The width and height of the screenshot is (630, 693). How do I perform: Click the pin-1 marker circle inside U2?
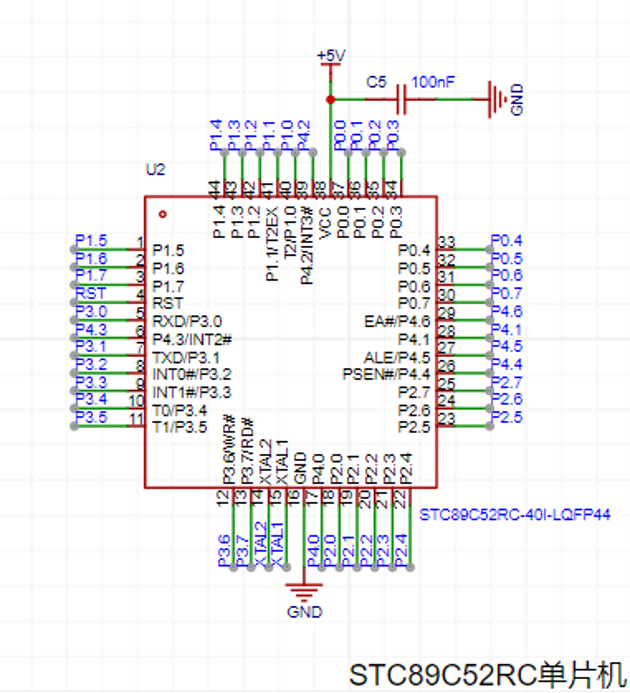coord(163,214)
